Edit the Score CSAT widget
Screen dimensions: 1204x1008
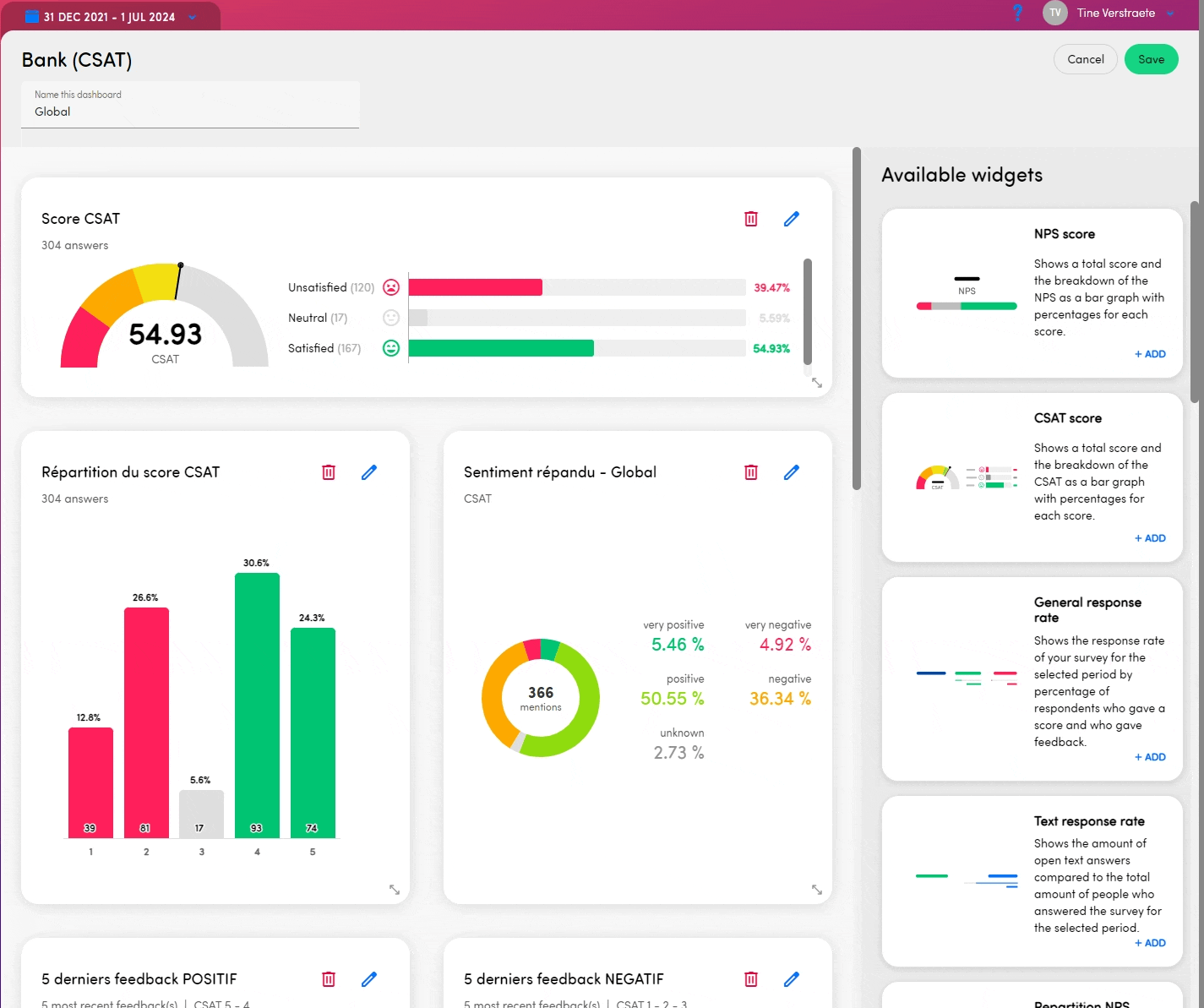(791, 219)
